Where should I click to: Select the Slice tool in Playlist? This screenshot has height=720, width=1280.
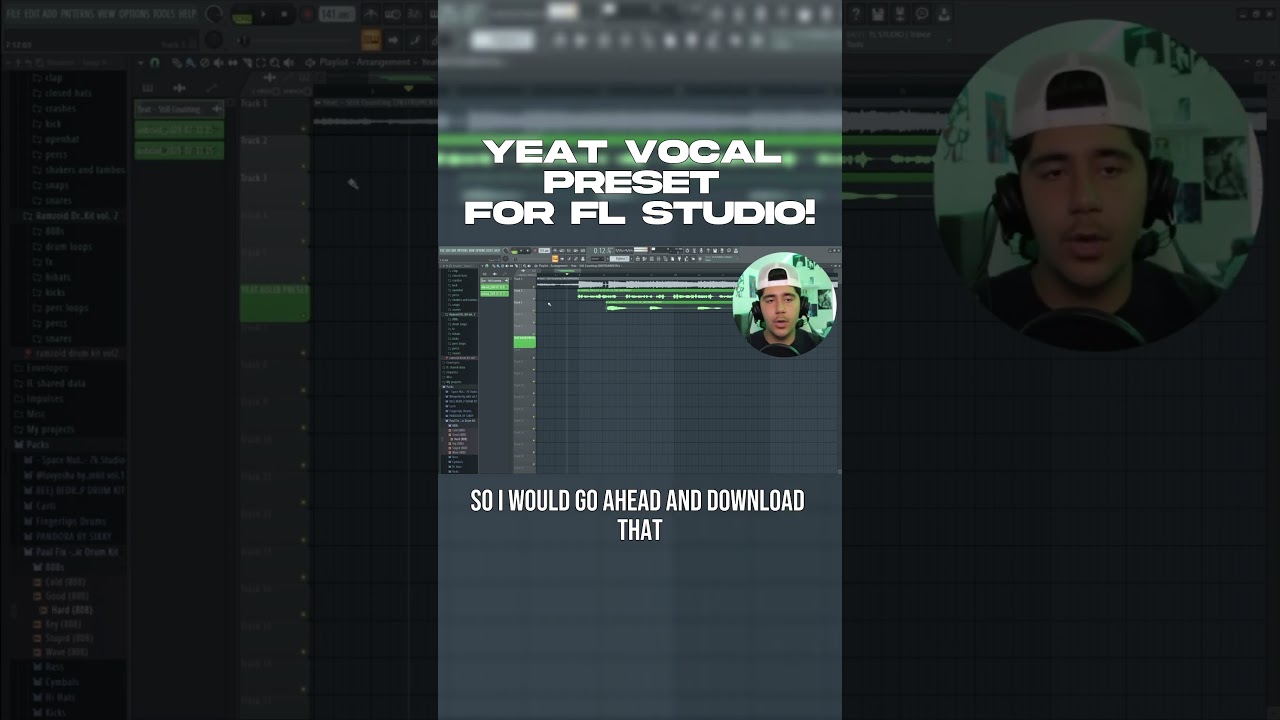pyautogui.click(x=247, y=63)
